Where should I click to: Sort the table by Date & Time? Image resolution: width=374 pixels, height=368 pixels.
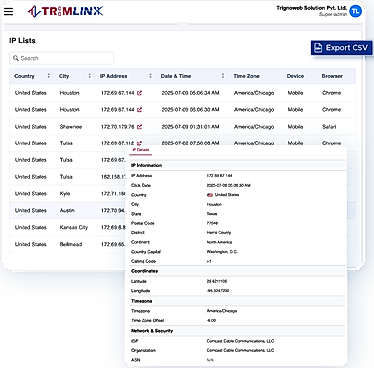coord(223,76)
